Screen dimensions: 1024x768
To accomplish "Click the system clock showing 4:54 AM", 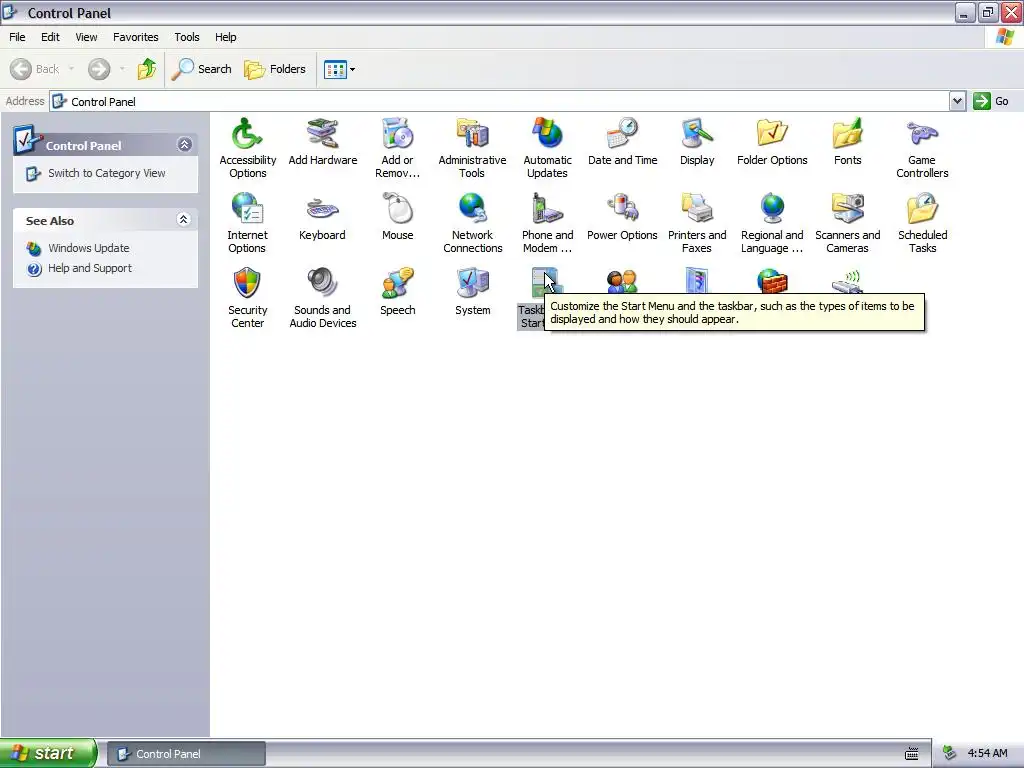I will coord(987,754).
